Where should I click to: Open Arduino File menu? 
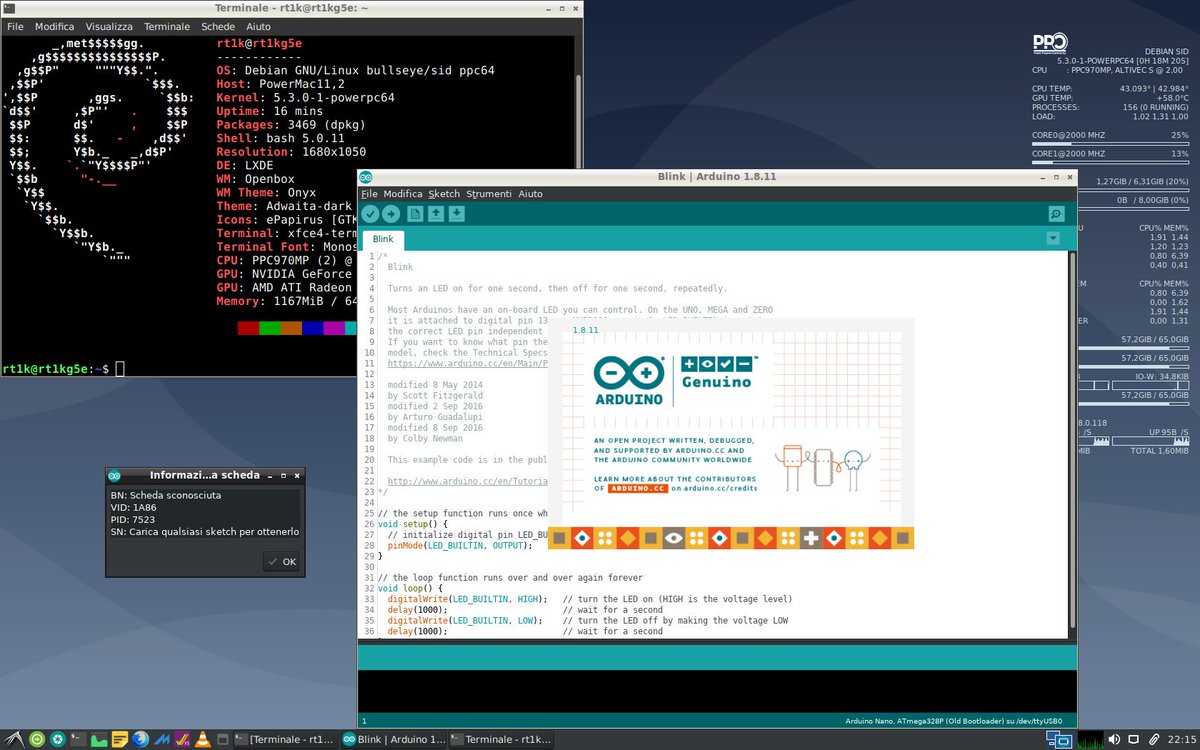(x=369, y=193)
